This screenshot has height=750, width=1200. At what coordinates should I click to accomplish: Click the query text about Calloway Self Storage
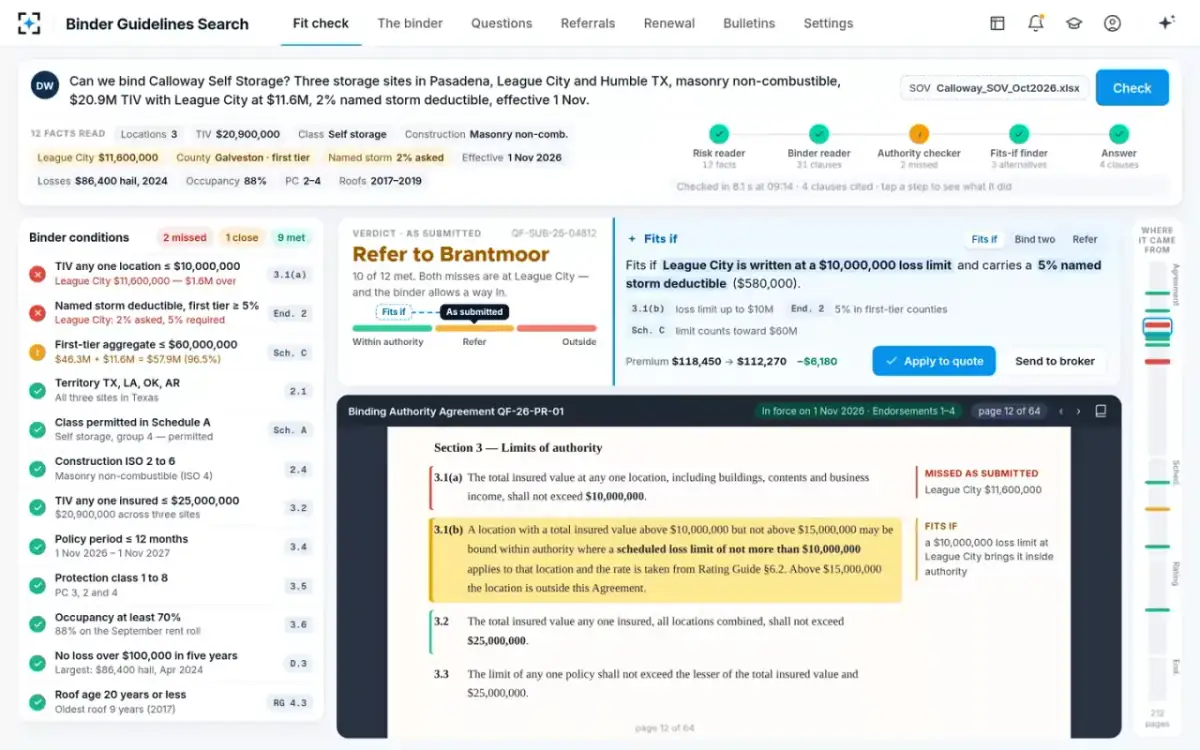click(455, 90)
